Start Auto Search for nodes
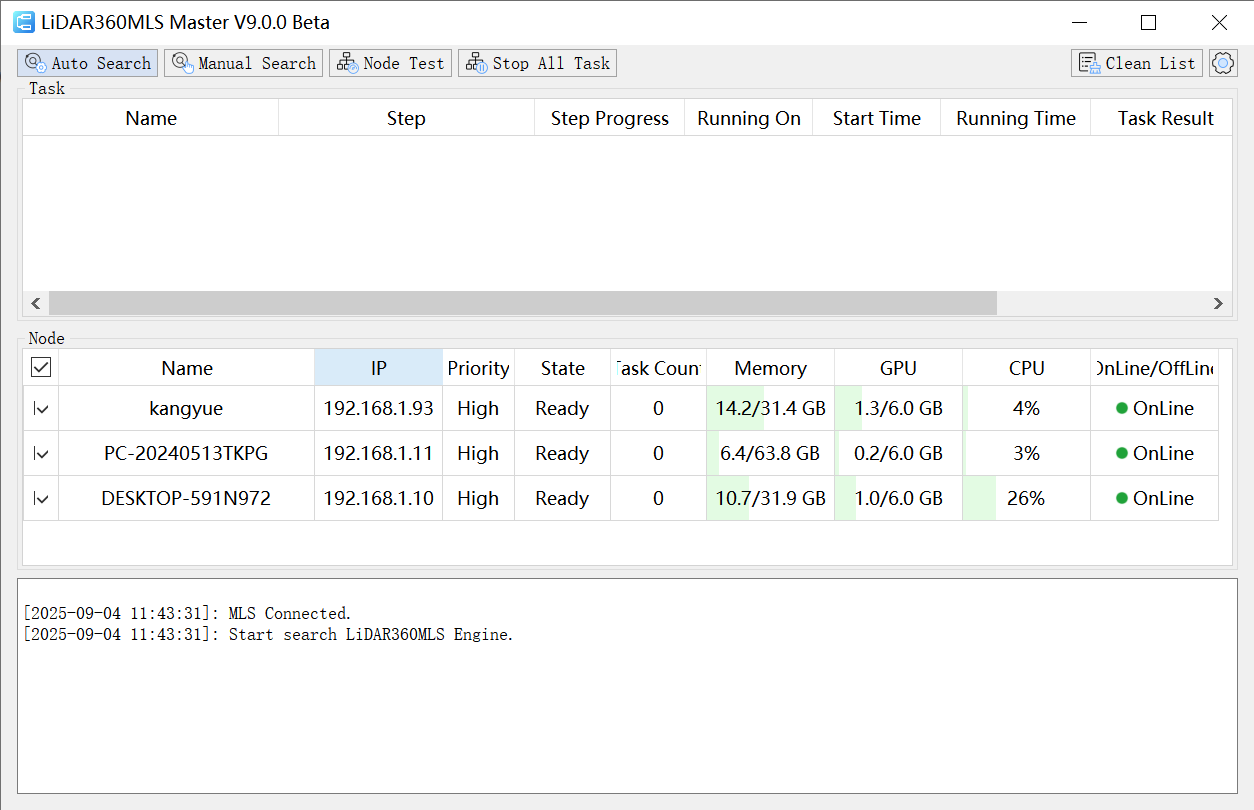The image size is (1254, 810). click(87, 63)
